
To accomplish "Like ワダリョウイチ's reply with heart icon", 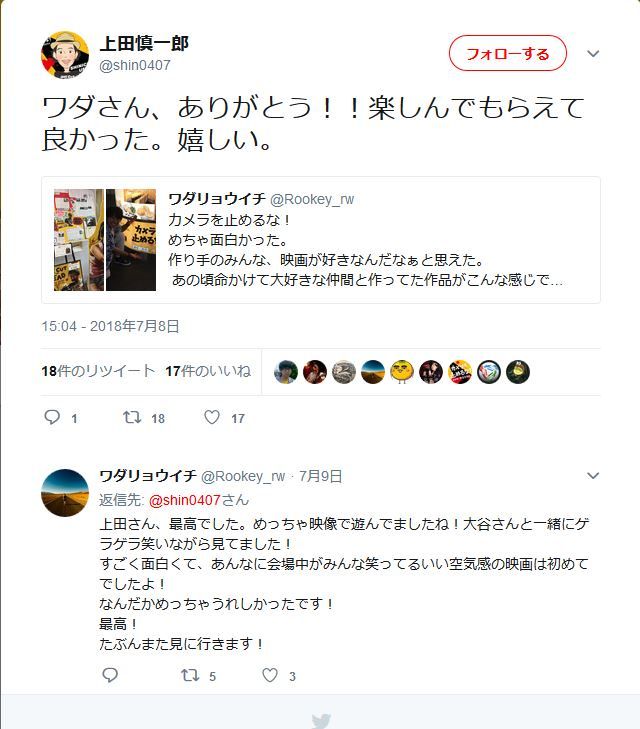I will (x=270, y=675).
